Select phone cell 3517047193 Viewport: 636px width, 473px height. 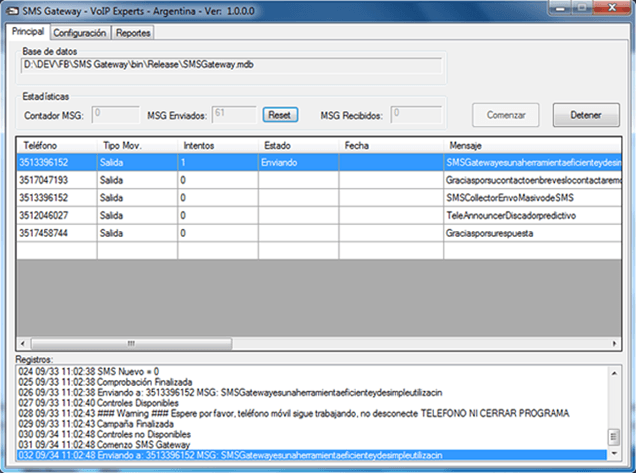coord(57,180)
